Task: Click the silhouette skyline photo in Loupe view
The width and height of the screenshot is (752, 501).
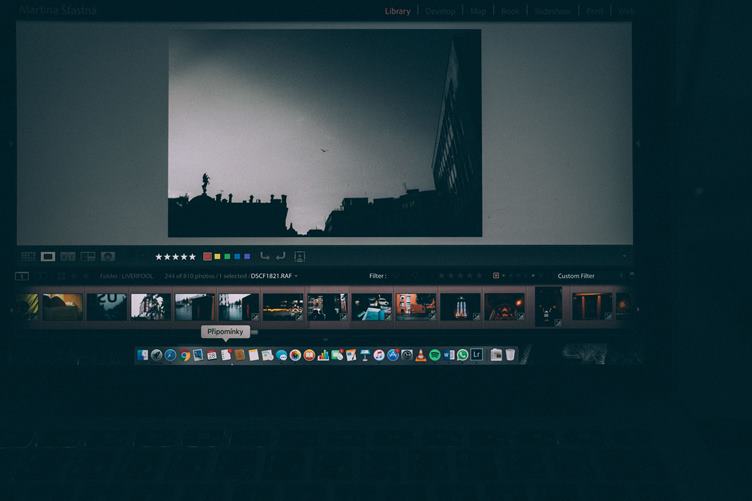Action: point(325,133)
